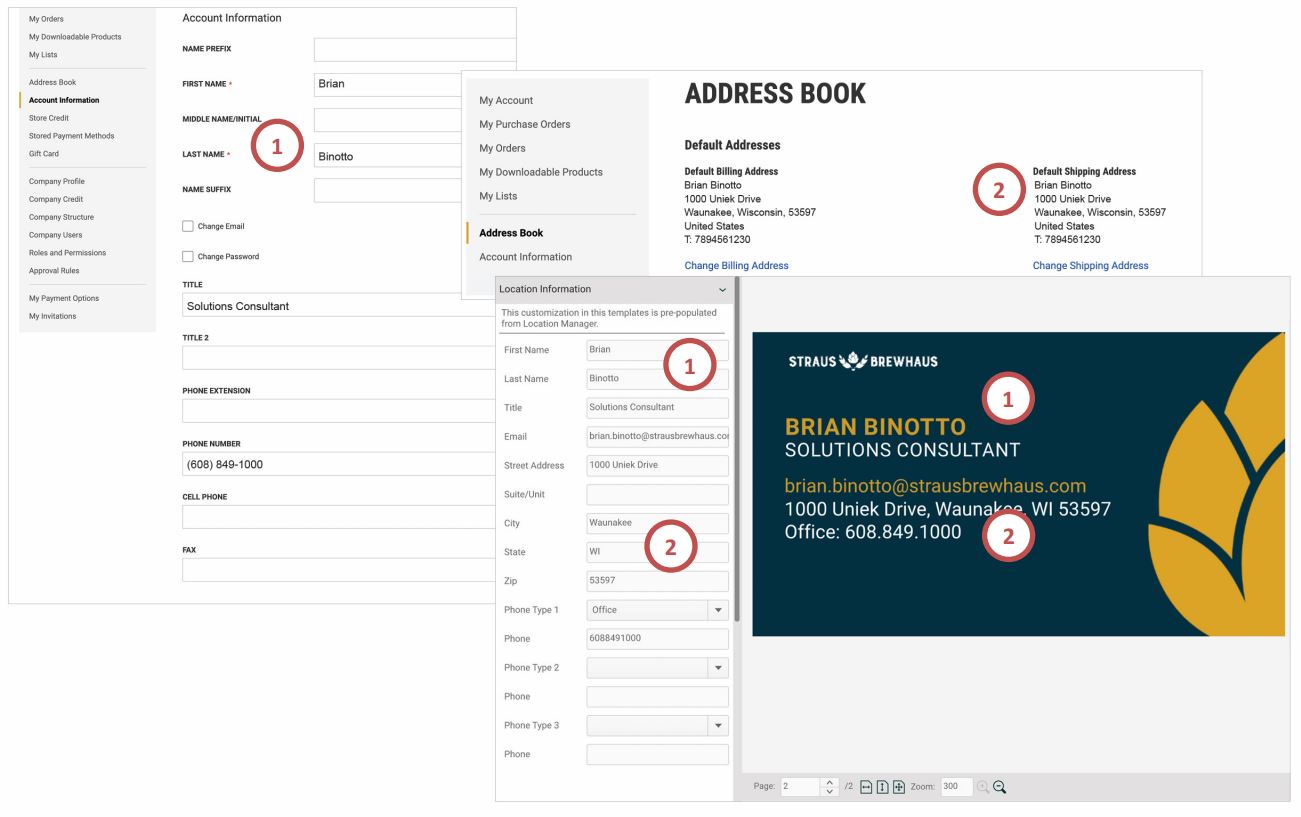Open My Purchase Orders in sidebar
Image resolution: width=1301 pixels, height=817 pixels.
pyautogui.click(x=524, y=124)
